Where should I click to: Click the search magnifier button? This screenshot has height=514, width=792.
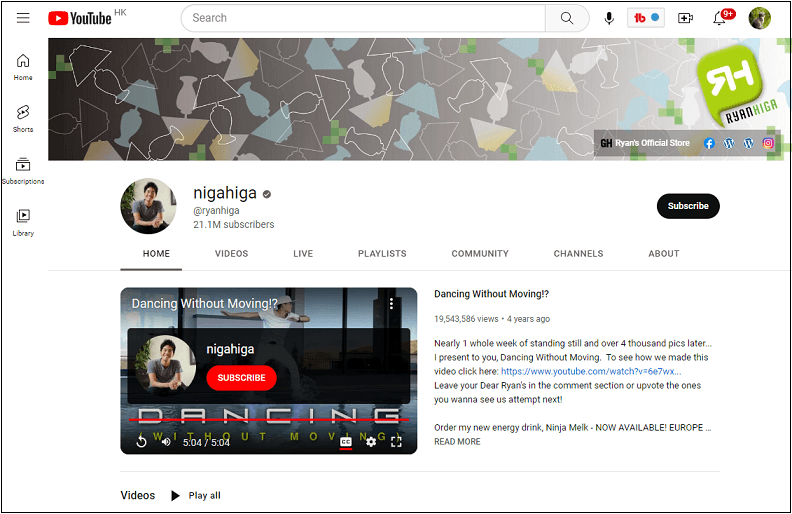click(x=567, y=18)
